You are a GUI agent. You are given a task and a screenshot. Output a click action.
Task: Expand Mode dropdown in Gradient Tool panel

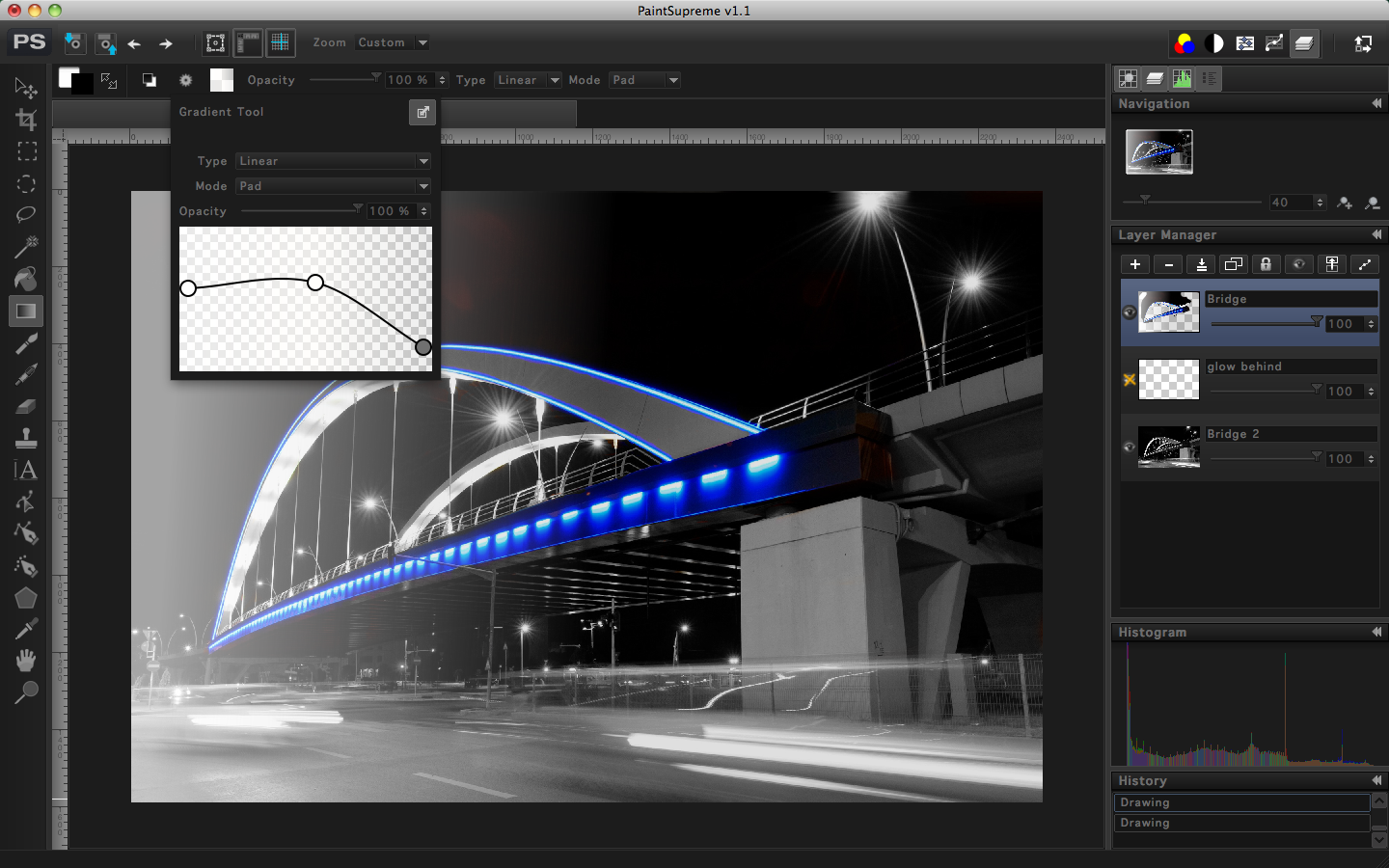point(333,186)
